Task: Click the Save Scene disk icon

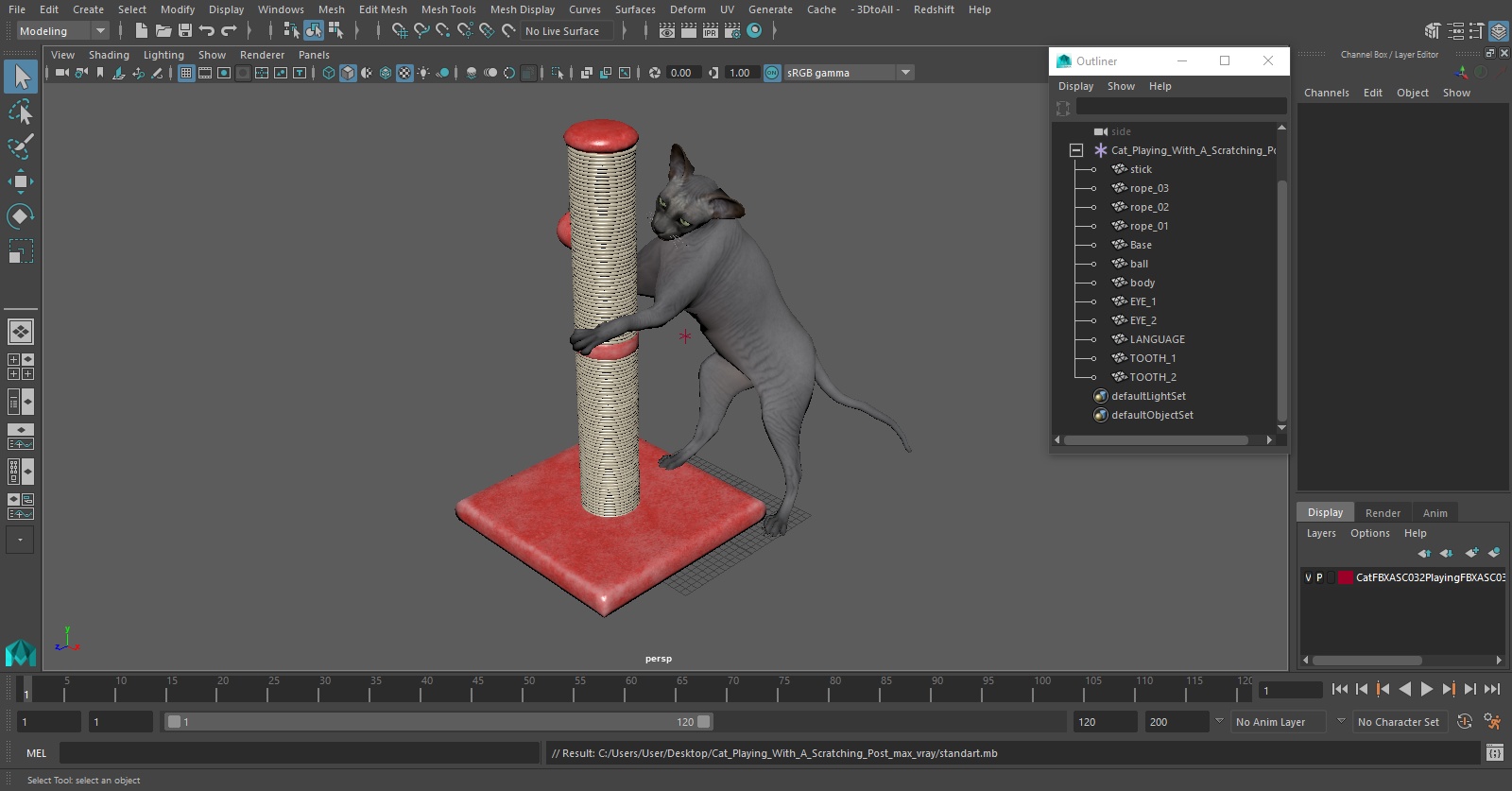Action: coord(184,31)
